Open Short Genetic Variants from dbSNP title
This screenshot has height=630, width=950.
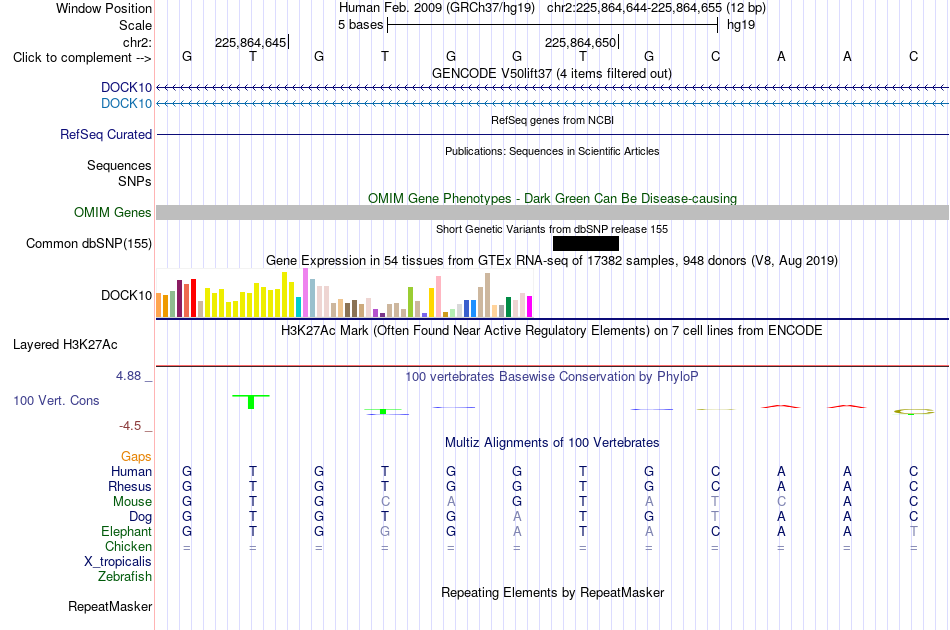click(x=552, y=230)
